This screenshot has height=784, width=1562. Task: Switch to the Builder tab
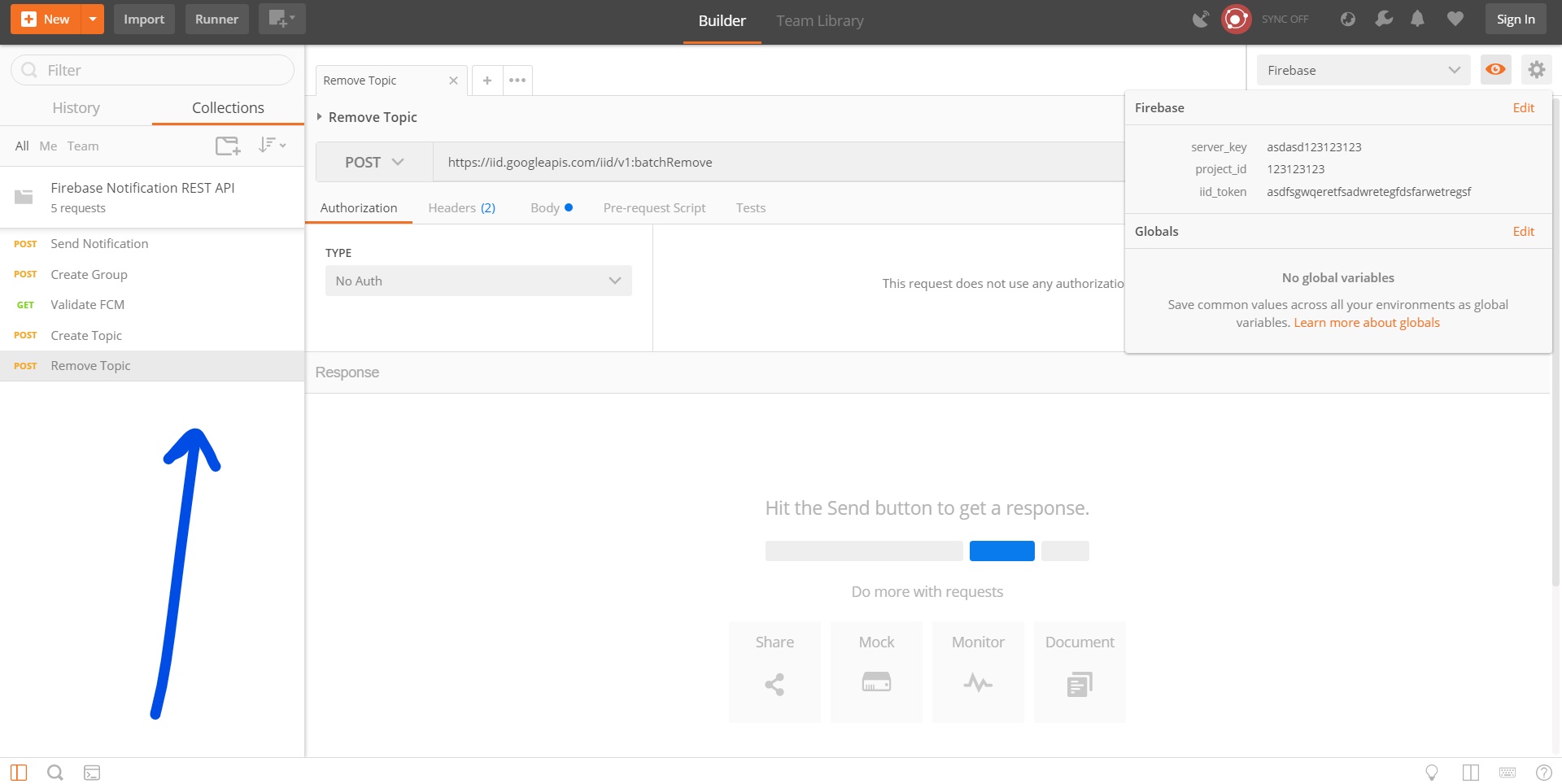coord(722,21)
